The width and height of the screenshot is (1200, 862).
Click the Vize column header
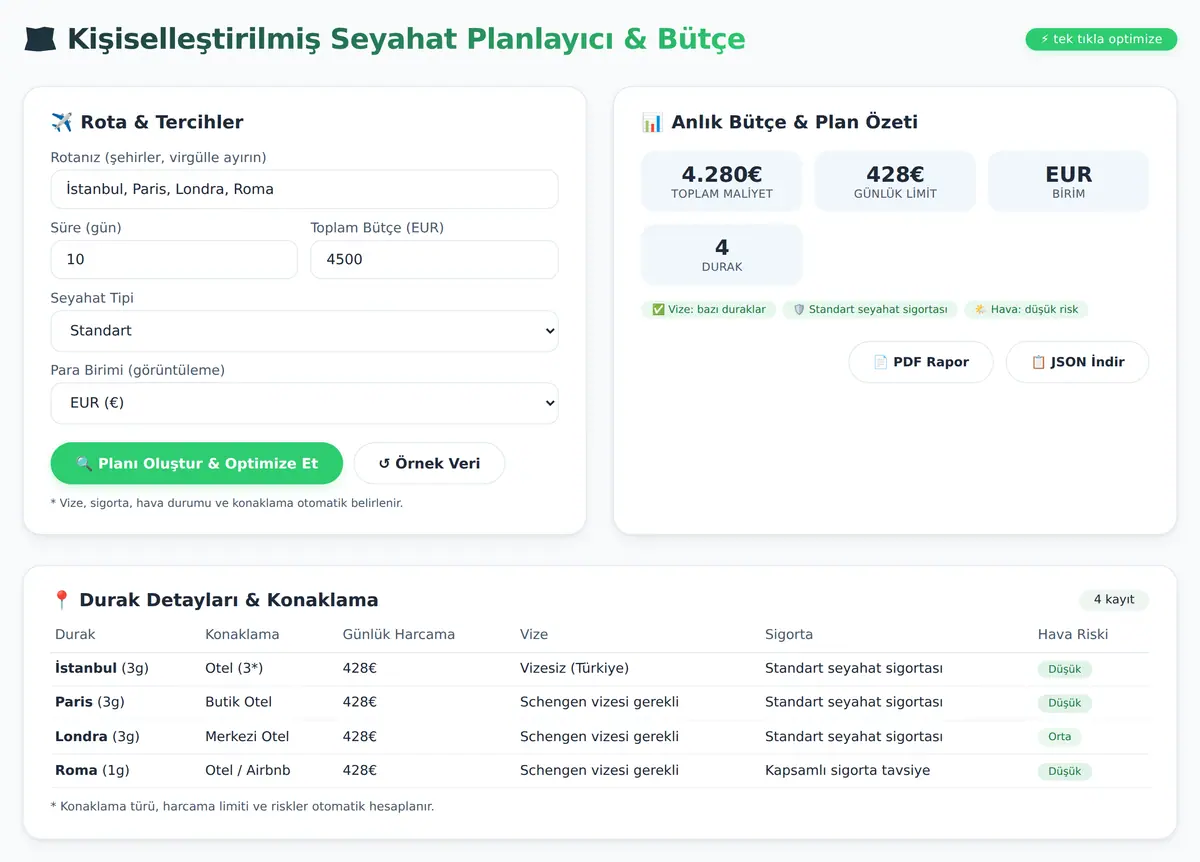click(534, 635)
